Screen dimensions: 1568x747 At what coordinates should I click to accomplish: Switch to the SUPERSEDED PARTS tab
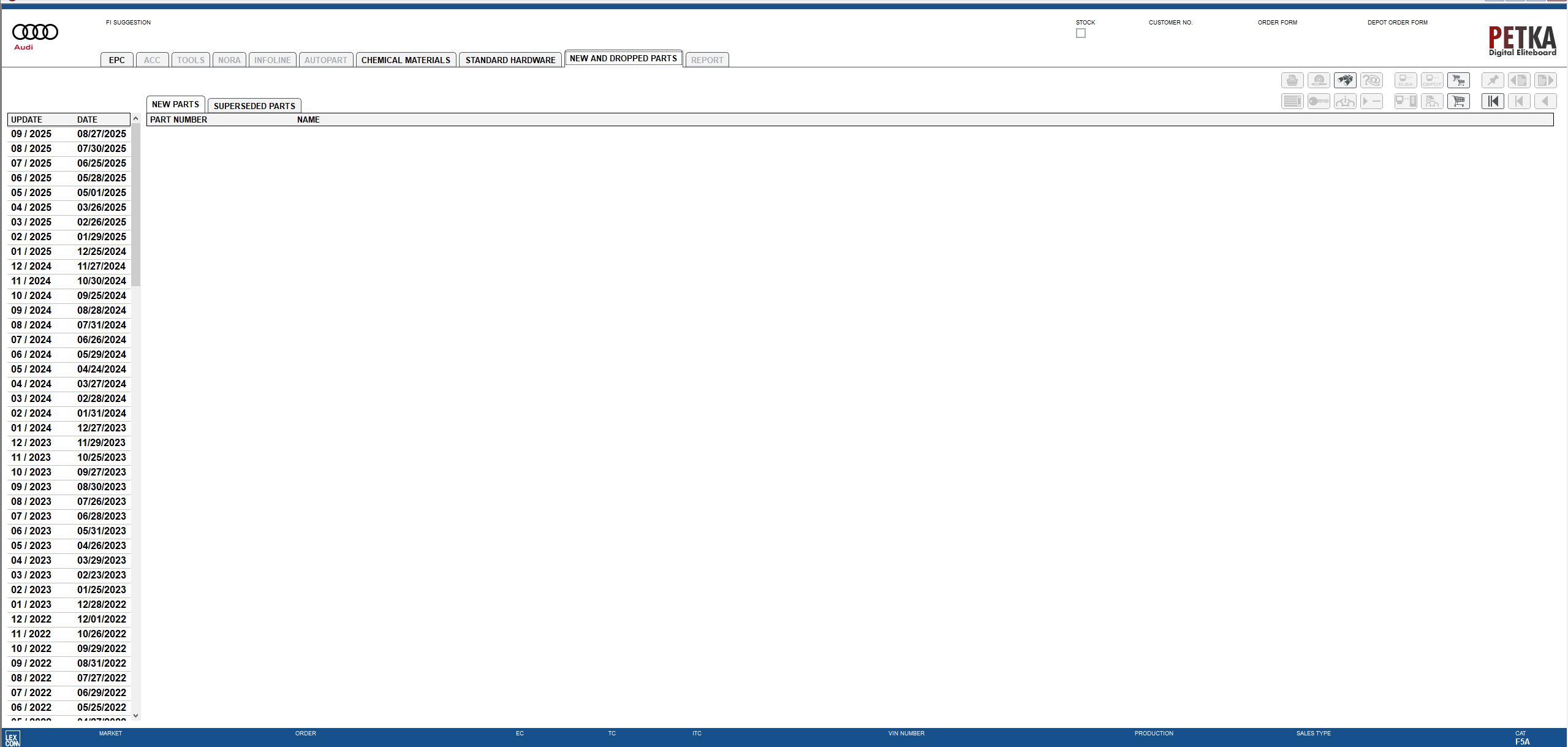(254, 105)
